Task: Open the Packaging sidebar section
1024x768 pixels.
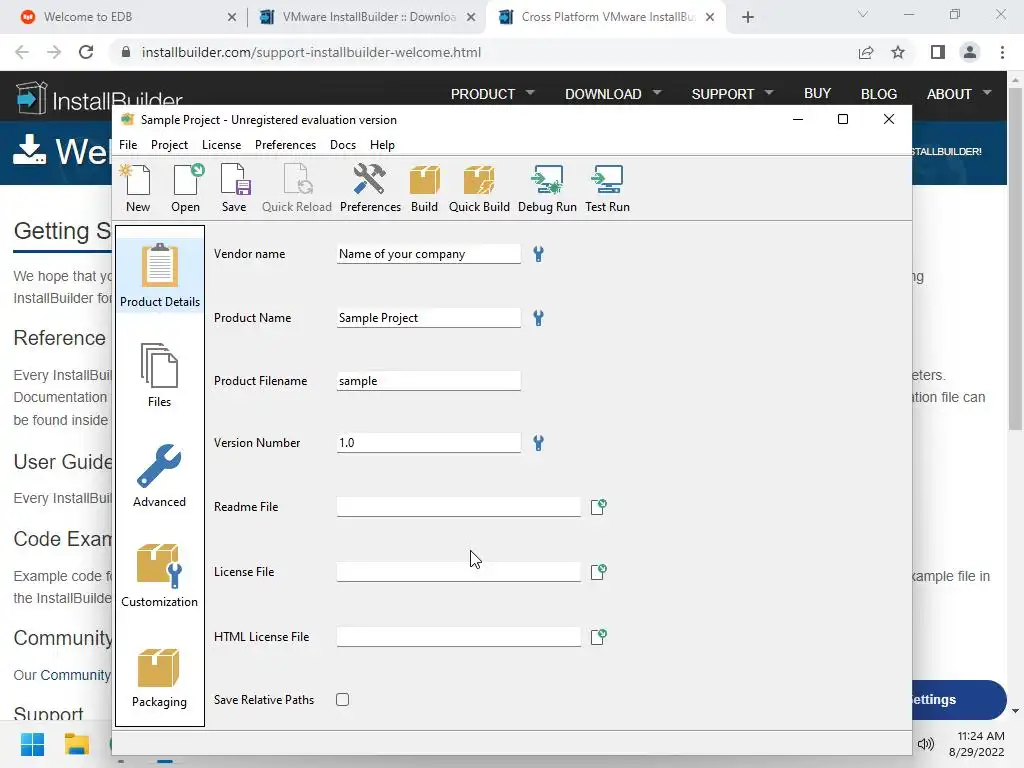Action: click(x=159, y=677)
